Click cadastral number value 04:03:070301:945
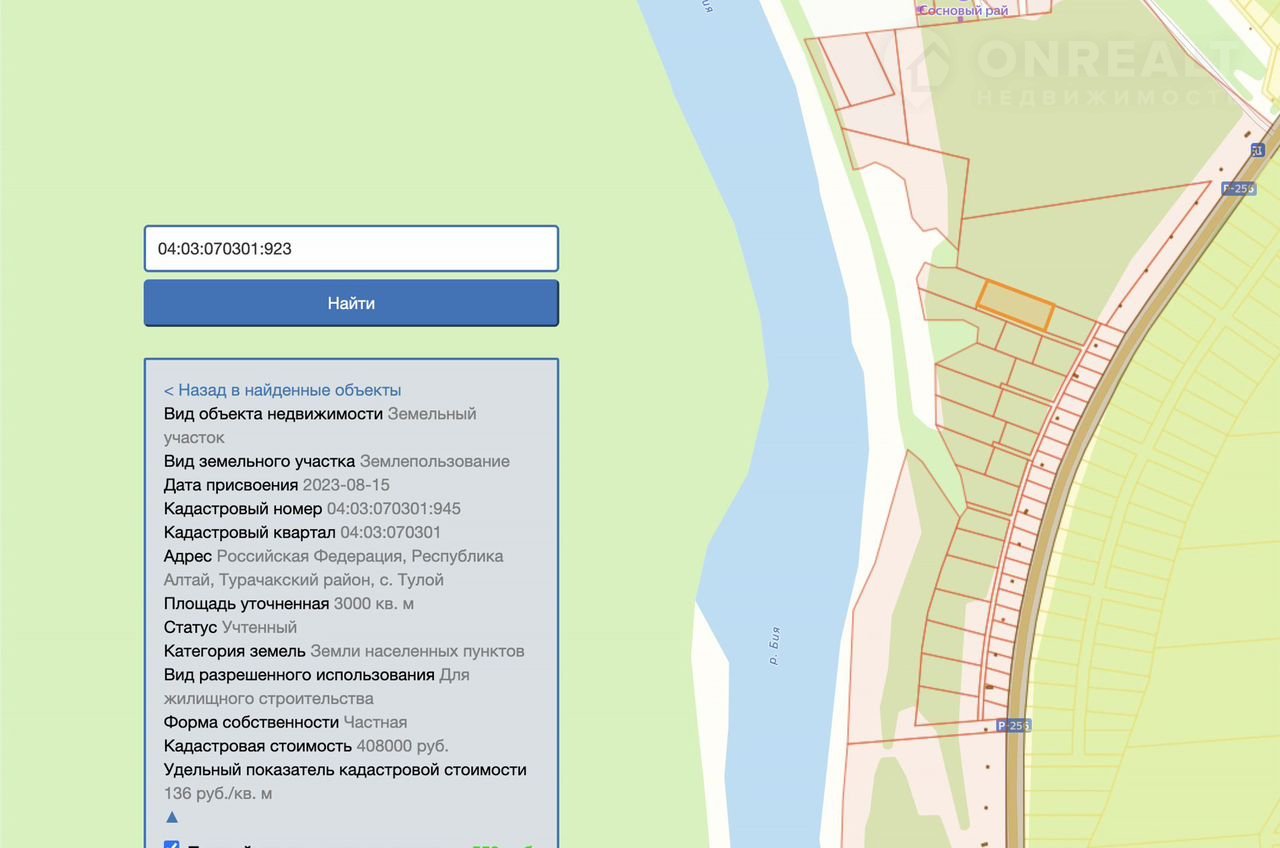The width and height of the screenshot is (1280, 848). click(x=393, y=508)
